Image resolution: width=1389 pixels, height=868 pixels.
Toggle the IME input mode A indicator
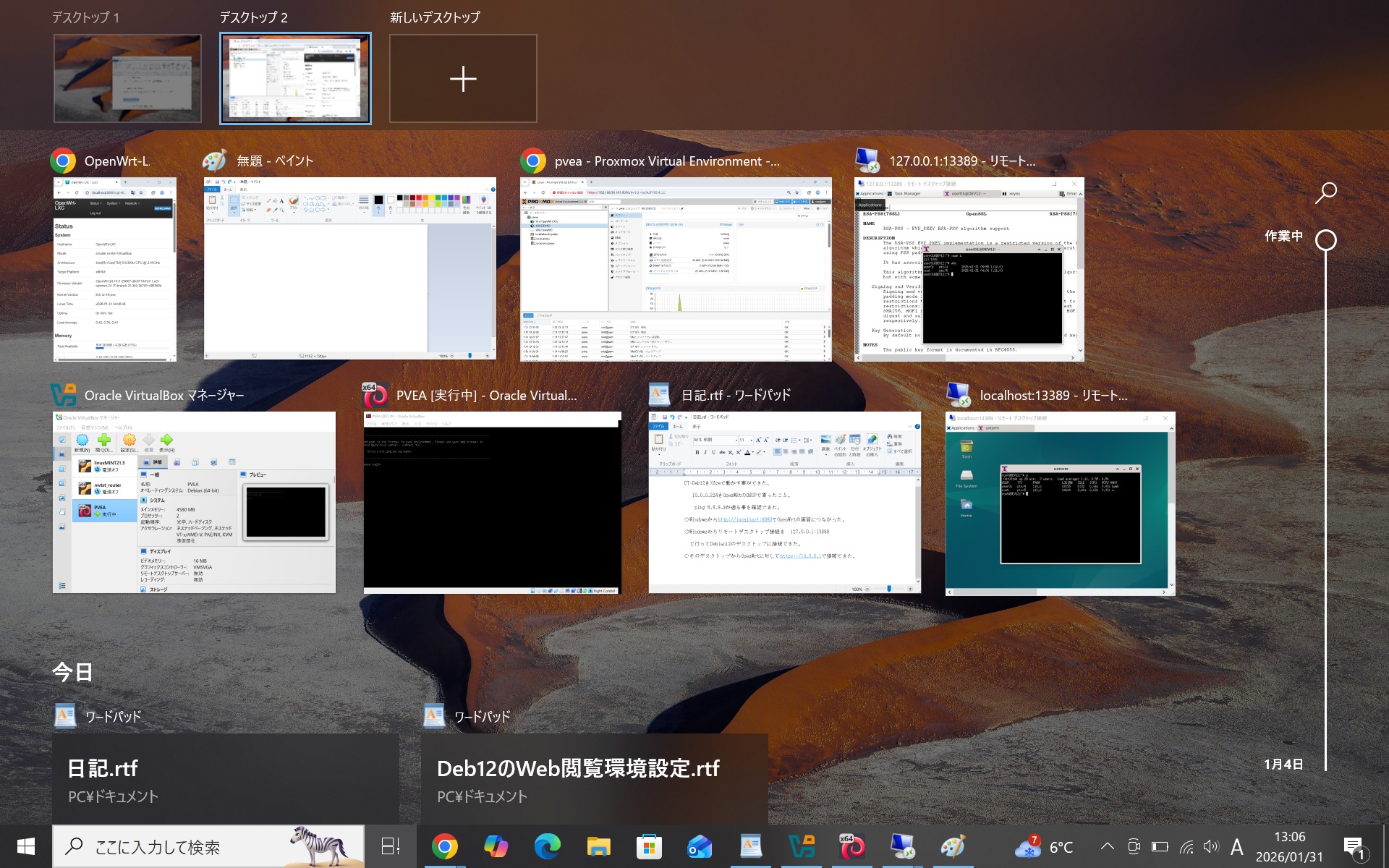pyautogui.click(x=1236, y=846)
